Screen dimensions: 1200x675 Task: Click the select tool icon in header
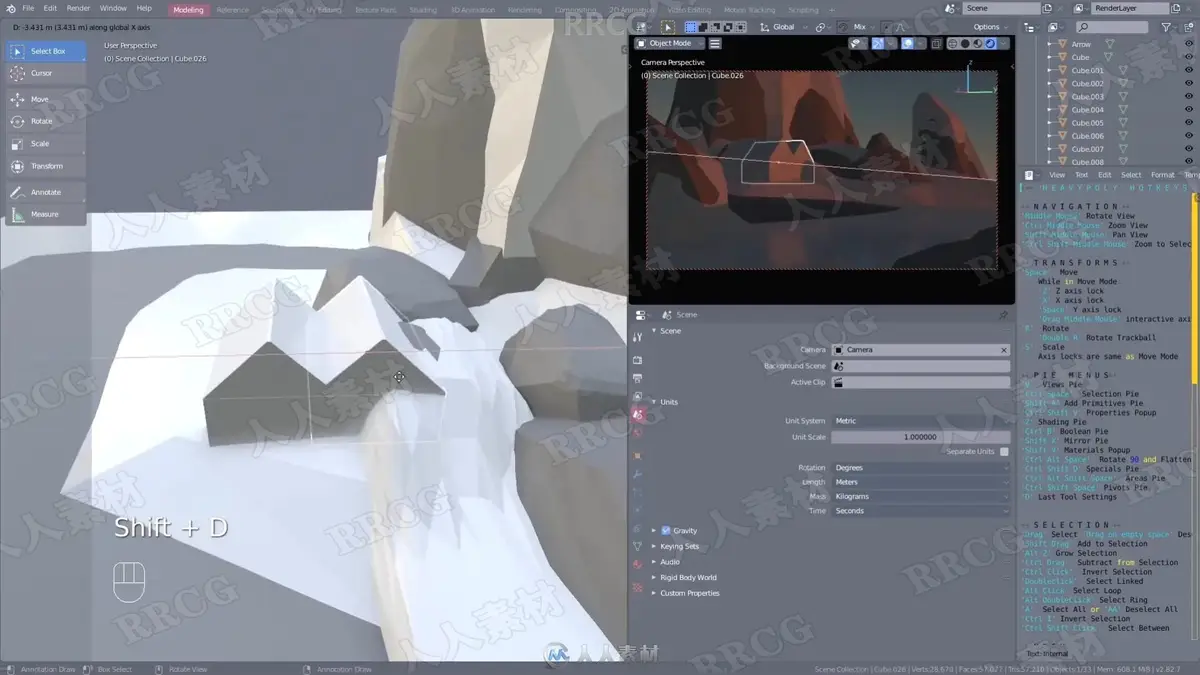(668, 27)
